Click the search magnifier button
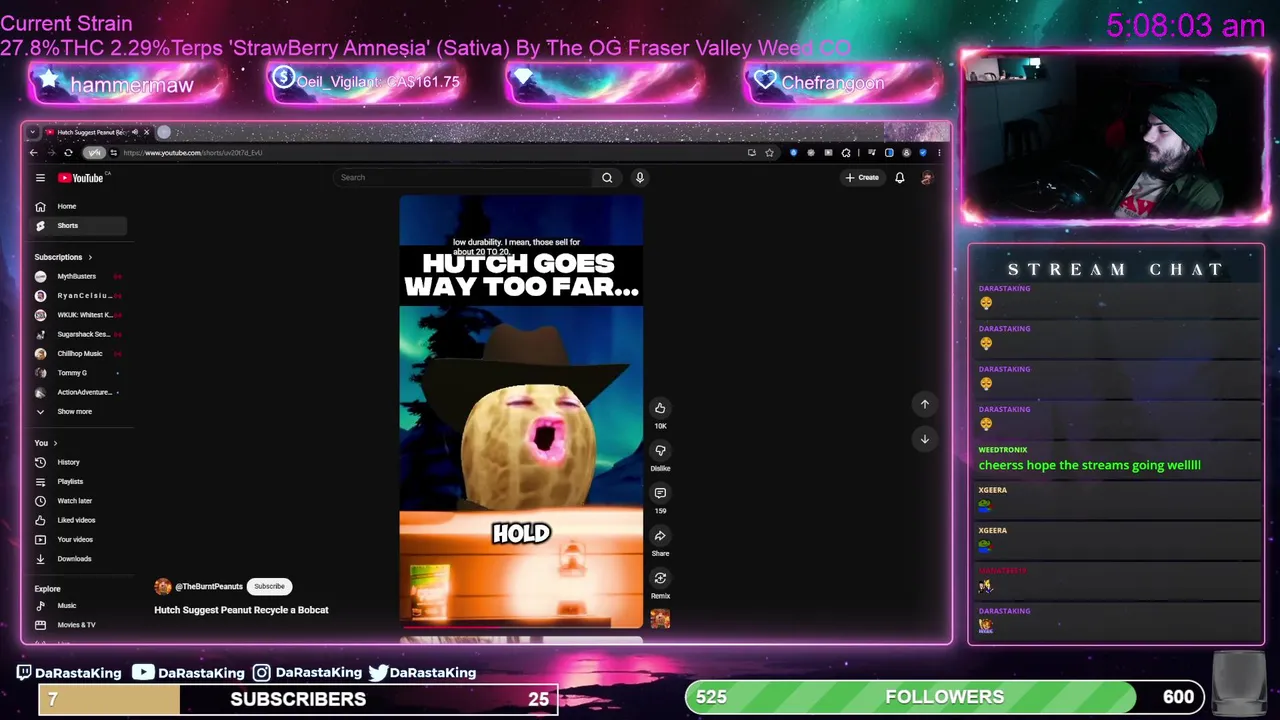This screenshot has width=1280, height=720. [607, 178]
